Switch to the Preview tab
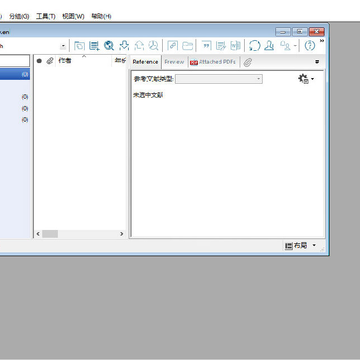Viewport: 360px width, 360px height. (x=174, y=62)
